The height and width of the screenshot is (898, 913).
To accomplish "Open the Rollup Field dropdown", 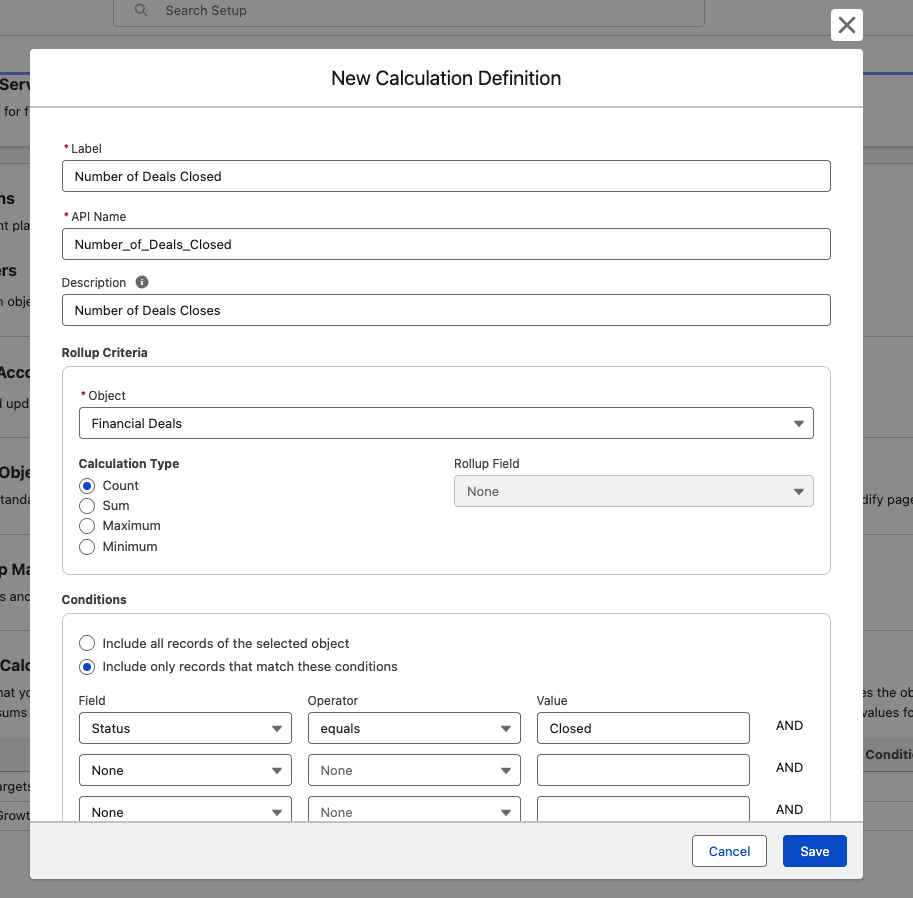I will 634,491.
